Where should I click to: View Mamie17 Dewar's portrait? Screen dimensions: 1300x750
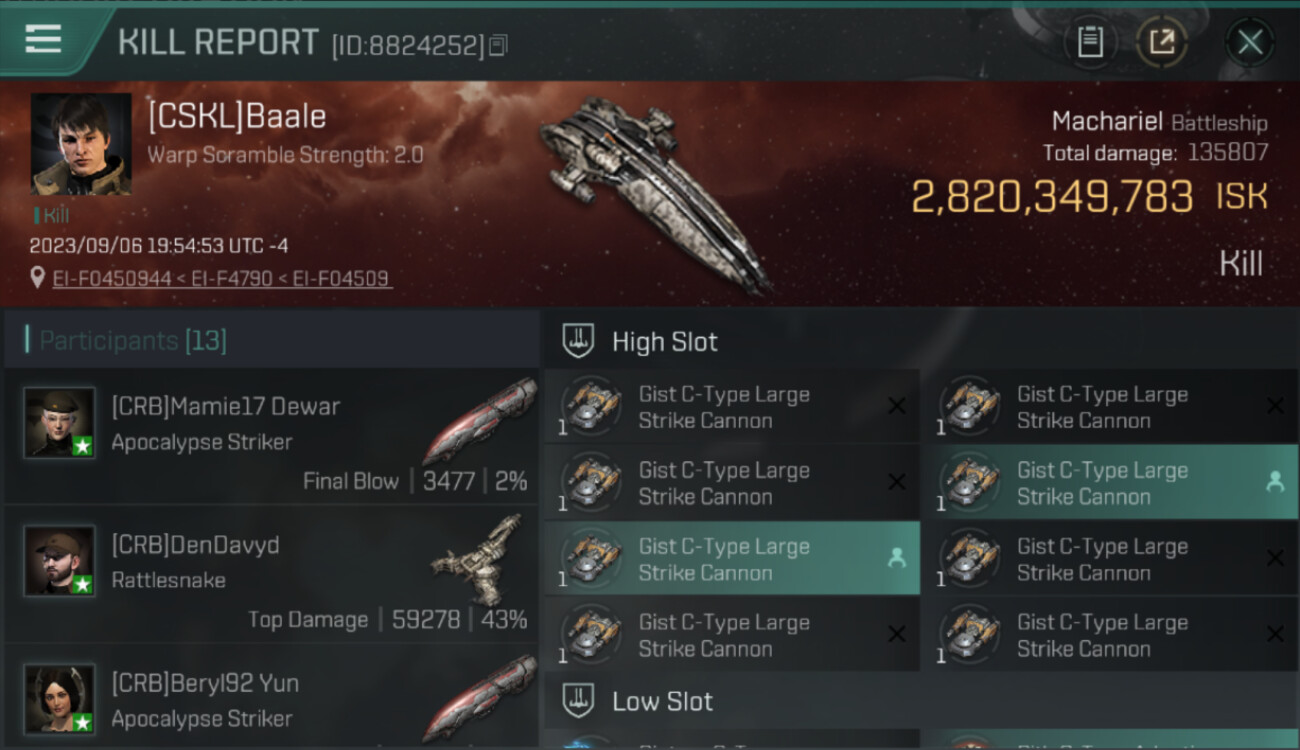tap(60, 422)
